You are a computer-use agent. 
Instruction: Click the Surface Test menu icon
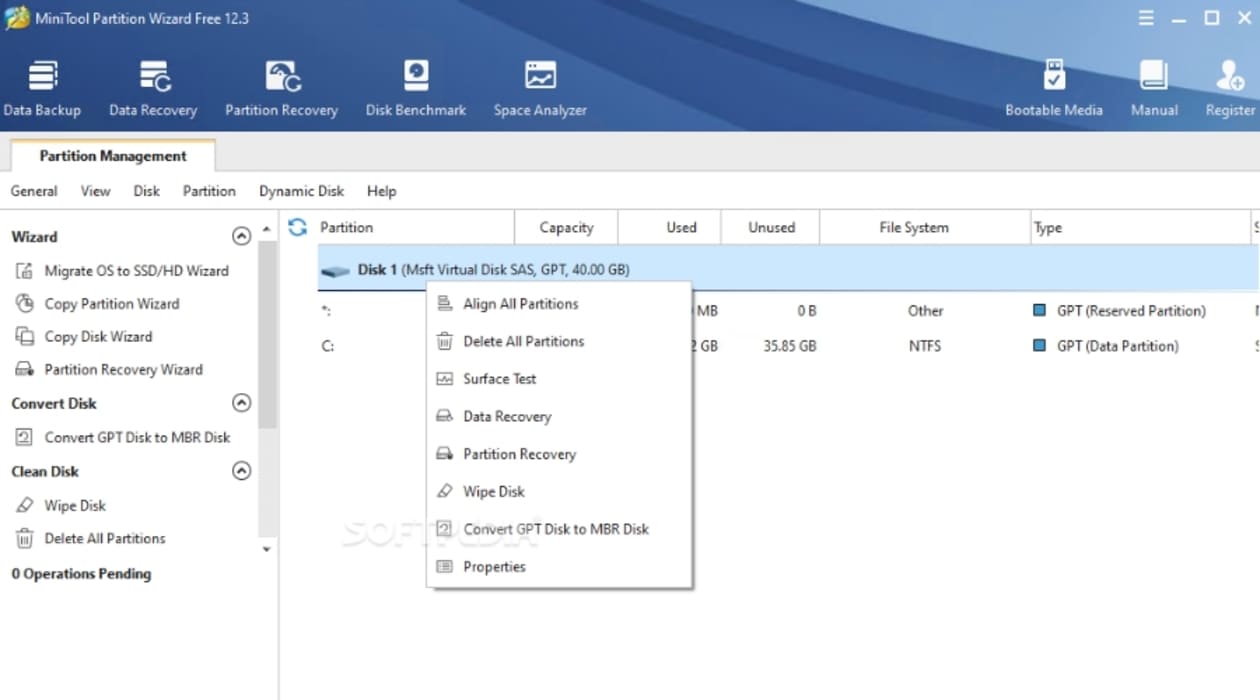445,379
